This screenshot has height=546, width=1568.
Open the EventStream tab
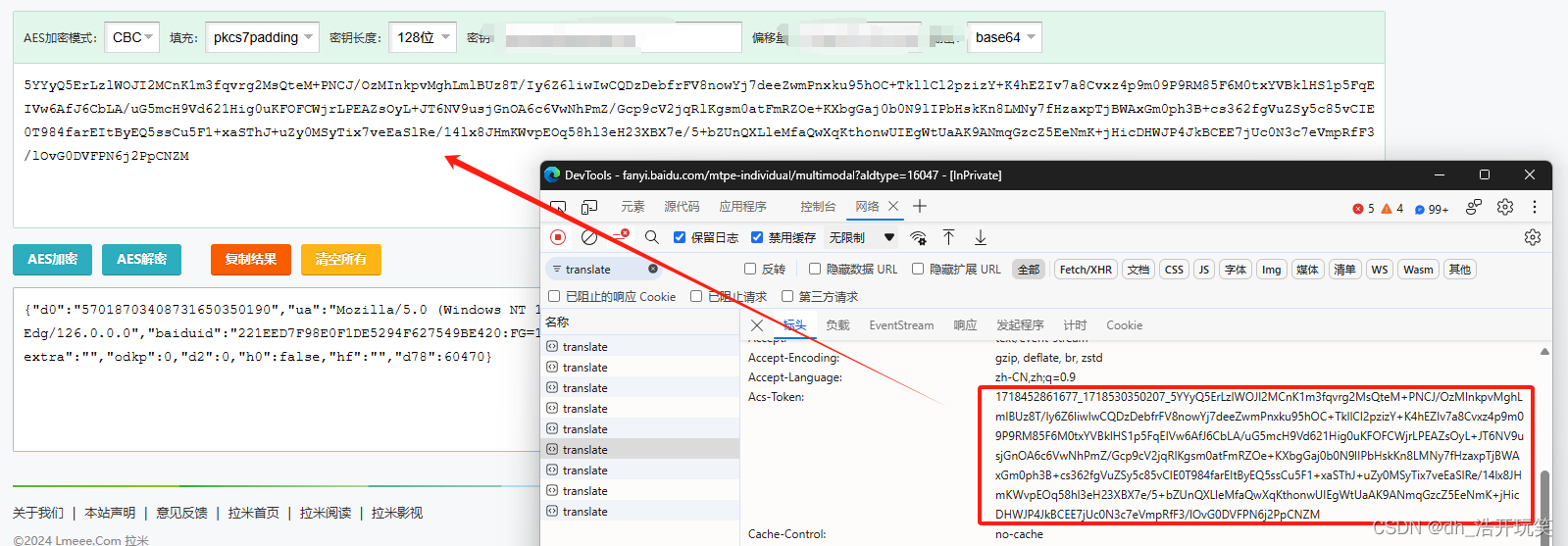point(901,325)
